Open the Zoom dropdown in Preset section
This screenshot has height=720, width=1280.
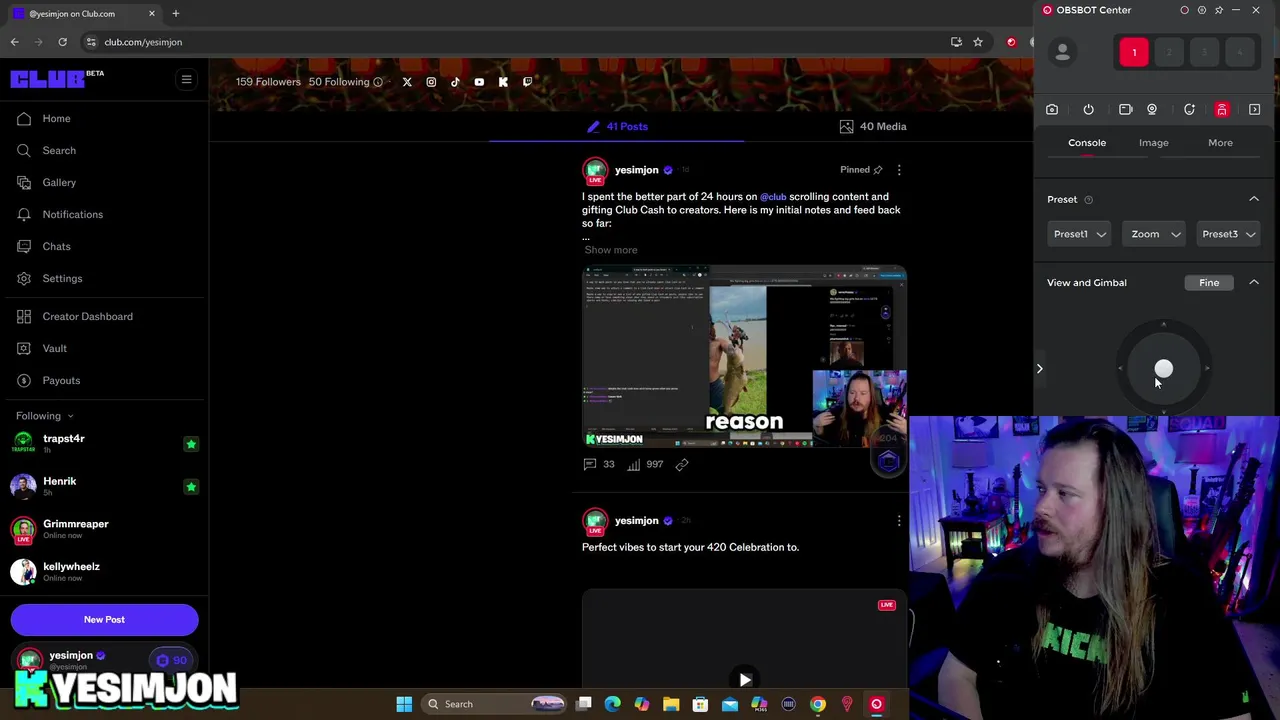click(1154, 234)
